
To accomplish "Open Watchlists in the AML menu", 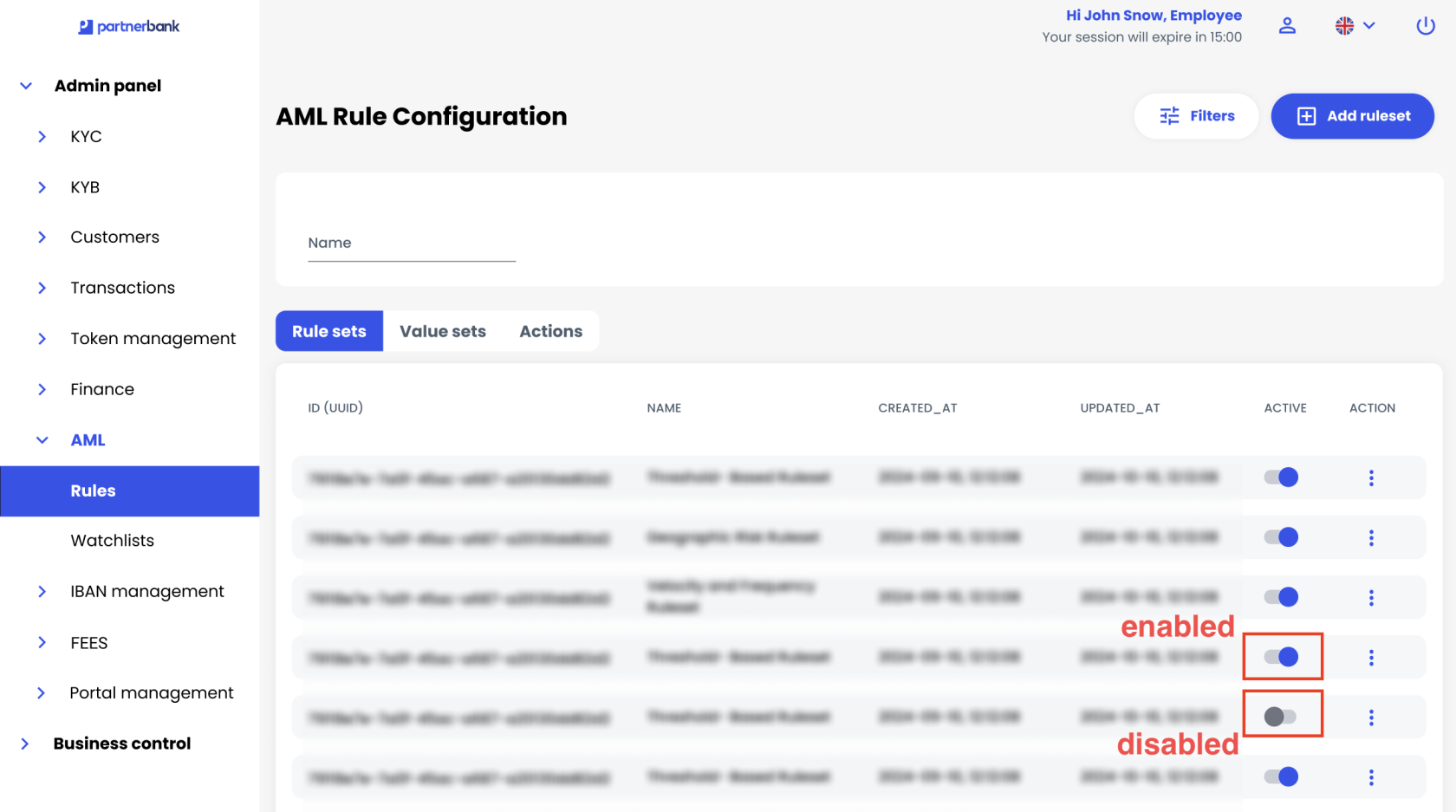I will click(113, 541).
